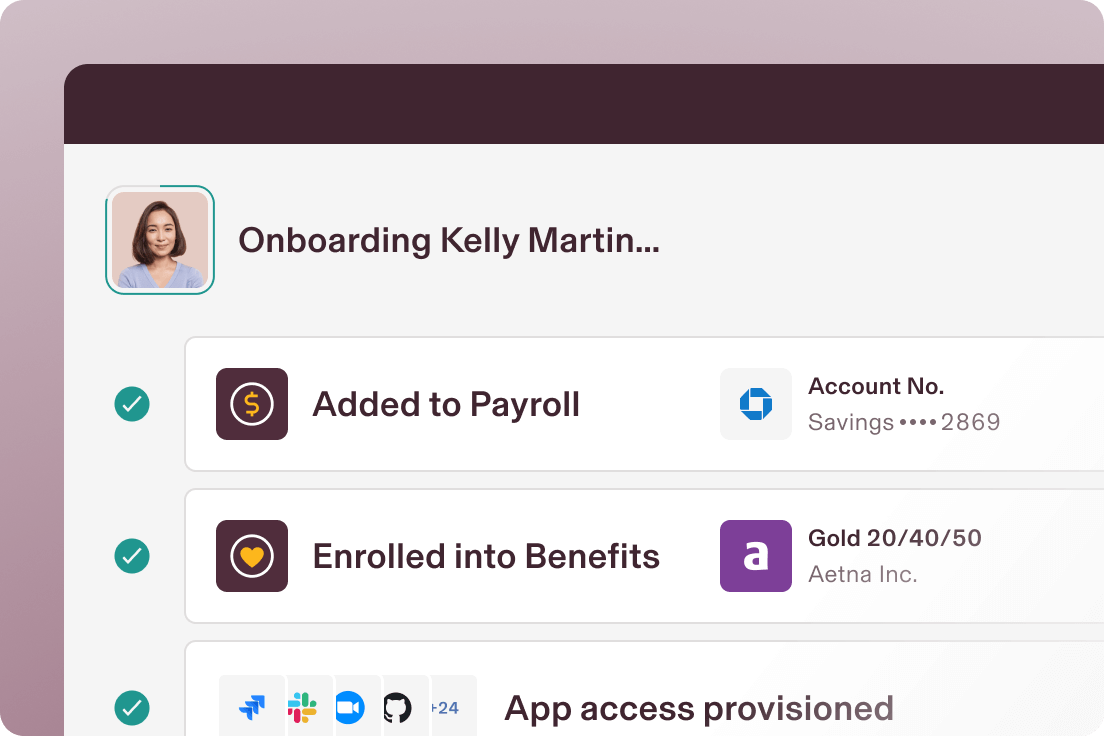Click the Benefits heart icon
This screenshot has height=736, width=1104.
(251, 556)
